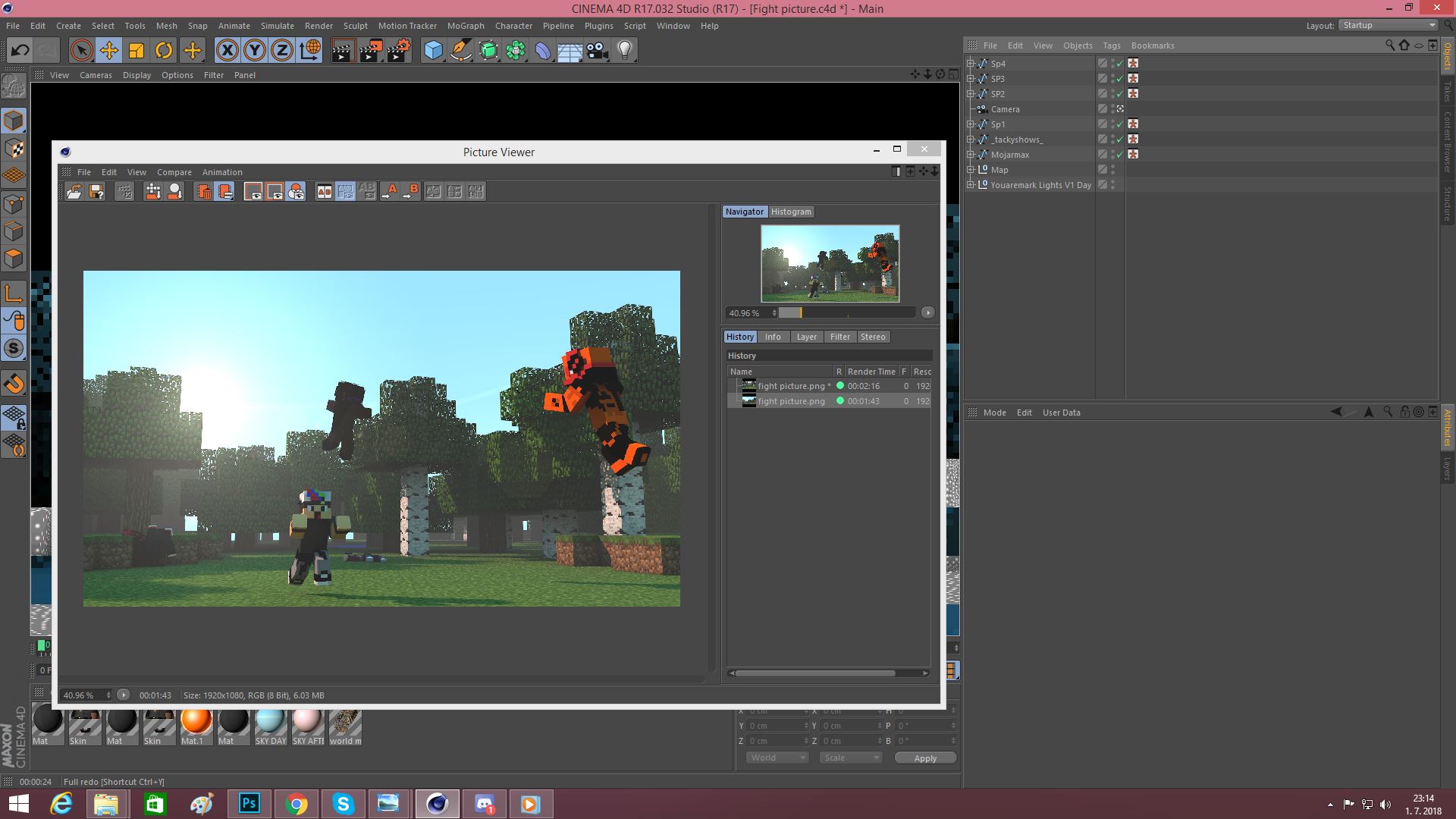Toggle visibility dots for the Map object
This screenshot has width=1456, height=819.
(x=1113, y=170)
